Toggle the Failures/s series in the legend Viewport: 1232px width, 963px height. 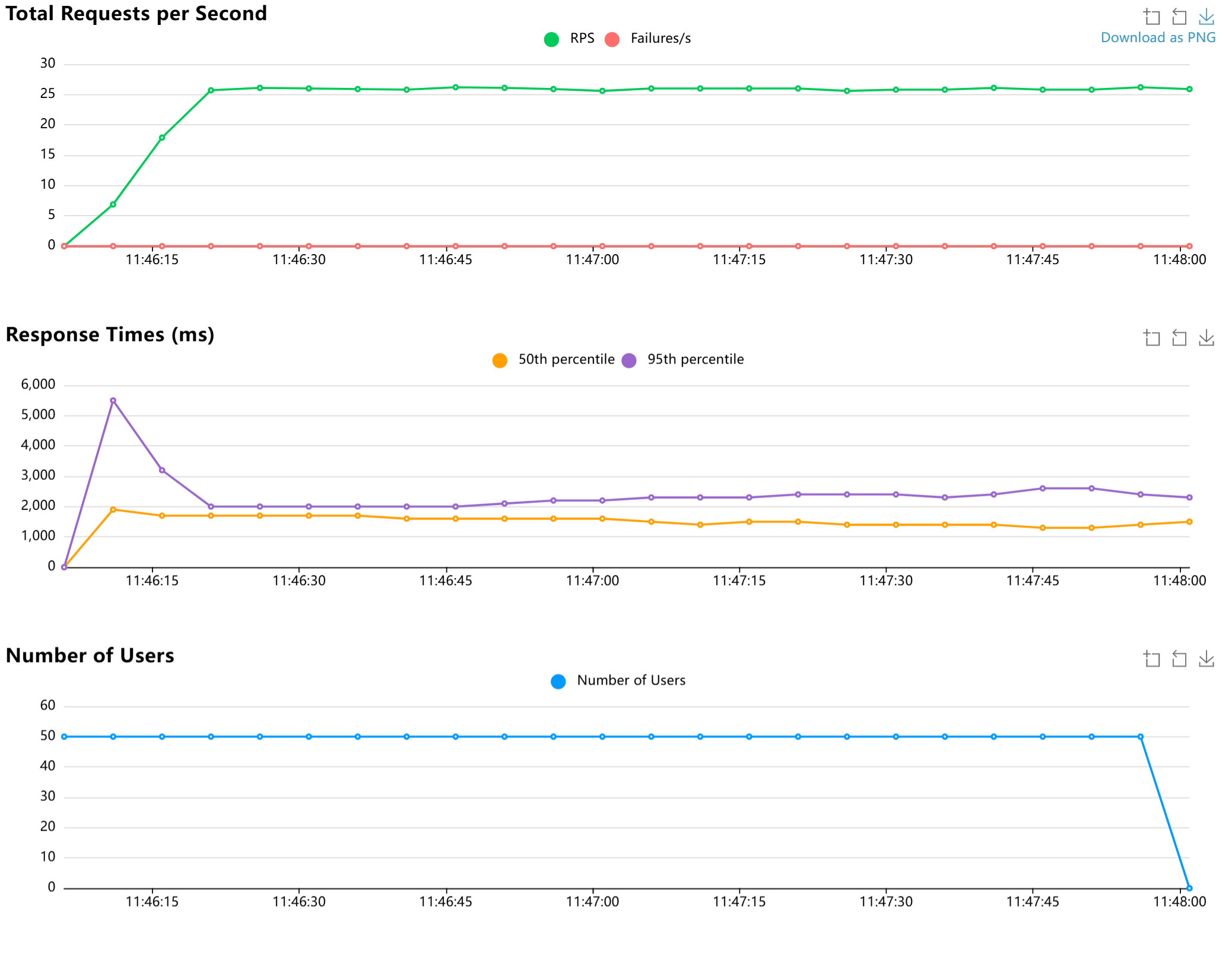point(648,38)
